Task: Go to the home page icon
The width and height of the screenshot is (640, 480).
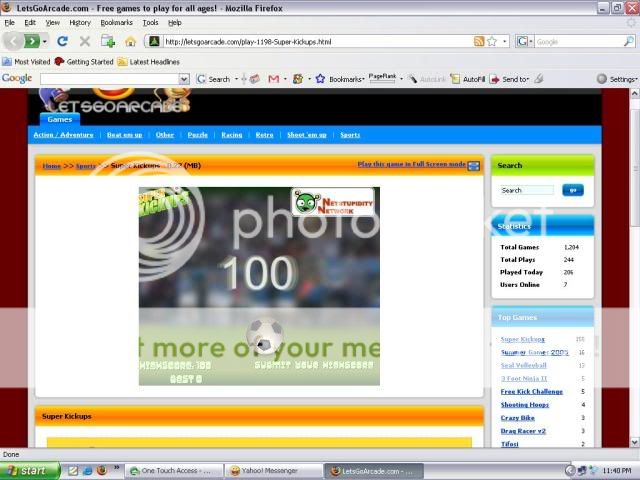Action: coord(130,41)
